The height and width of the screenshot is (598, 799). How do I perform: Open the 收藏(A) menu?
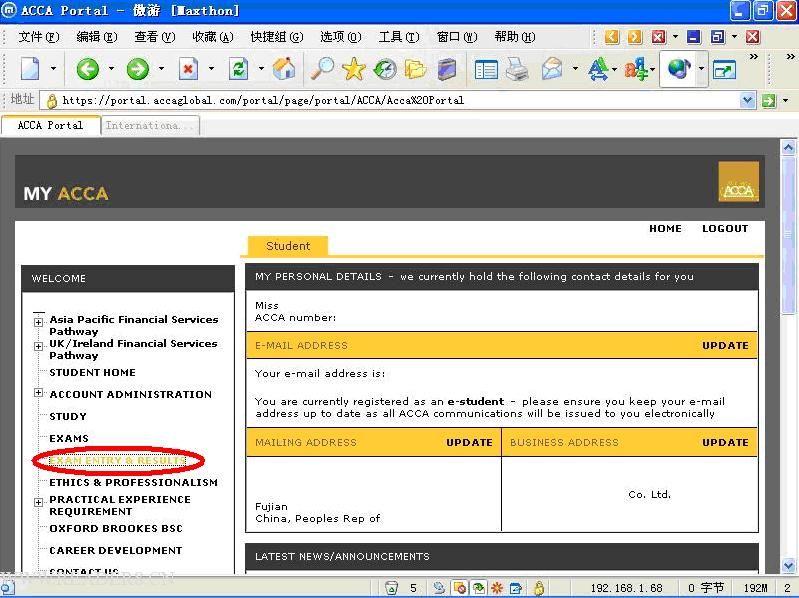point(212,37)
